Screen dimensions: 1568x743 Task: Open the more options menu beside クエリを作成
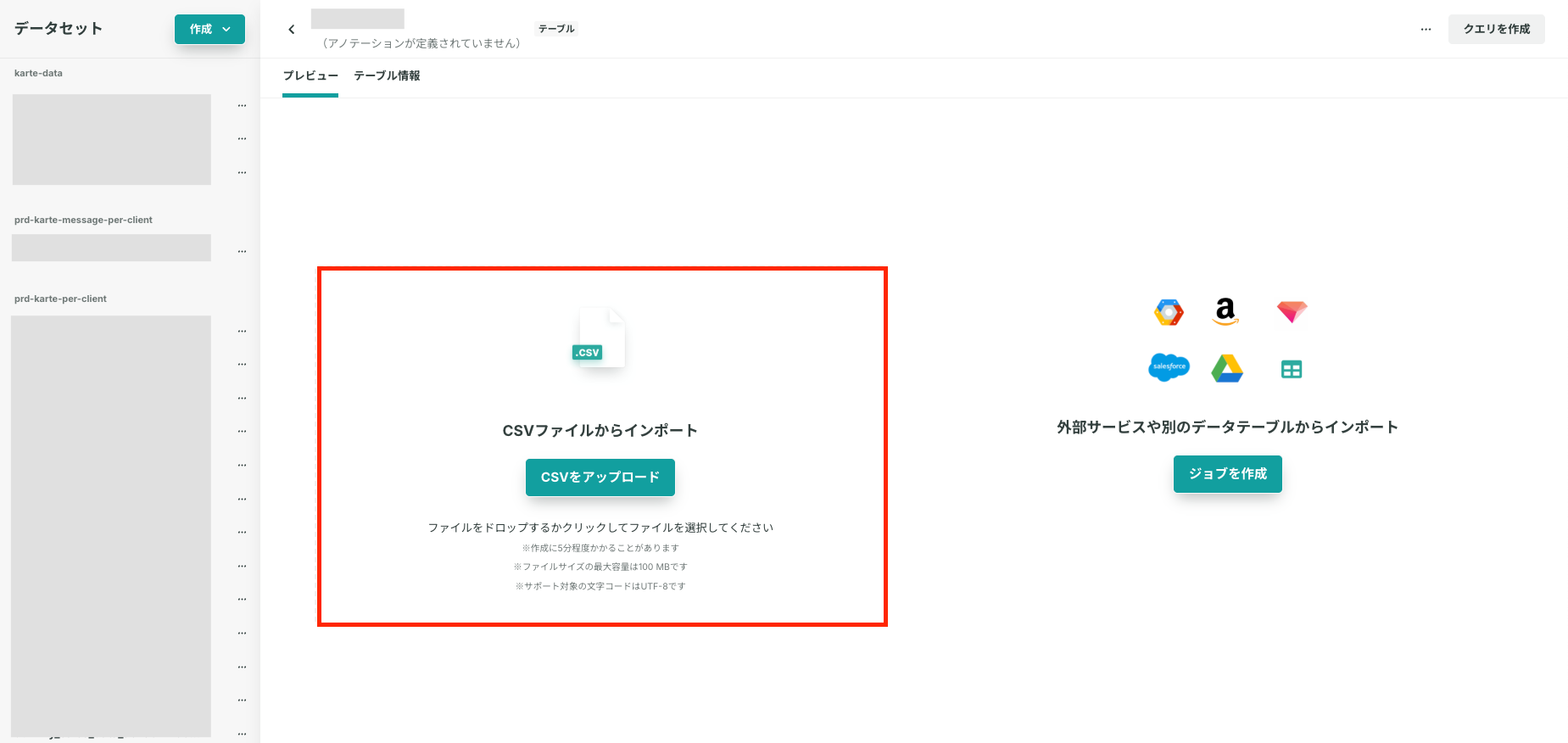[1426, 29]
